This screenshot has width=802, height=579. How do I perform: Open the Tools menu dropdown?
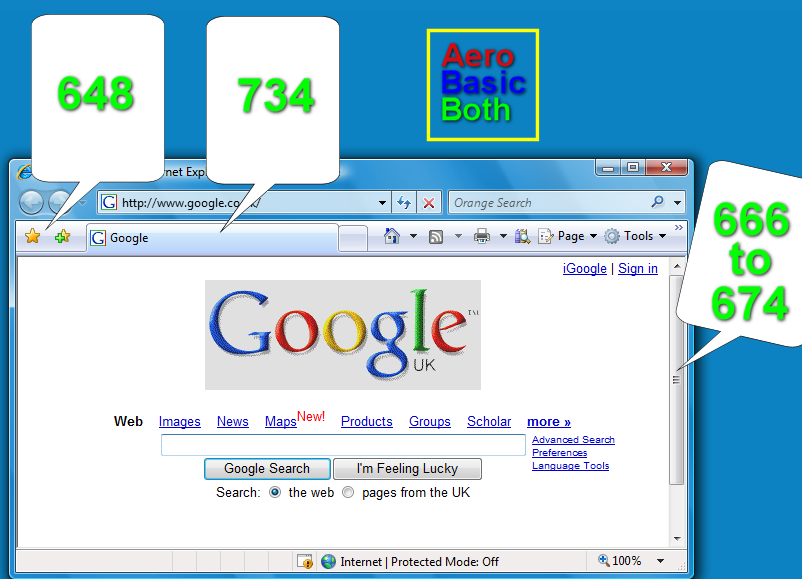[635, 236]
